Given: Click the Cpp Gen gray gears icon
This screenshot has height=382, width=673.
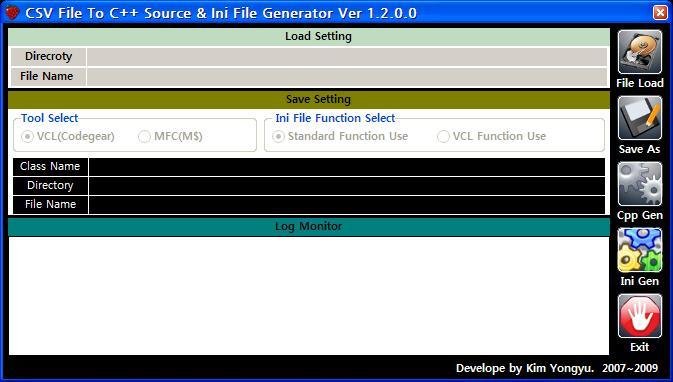Looking at the screenshot, I should (640, 184).
